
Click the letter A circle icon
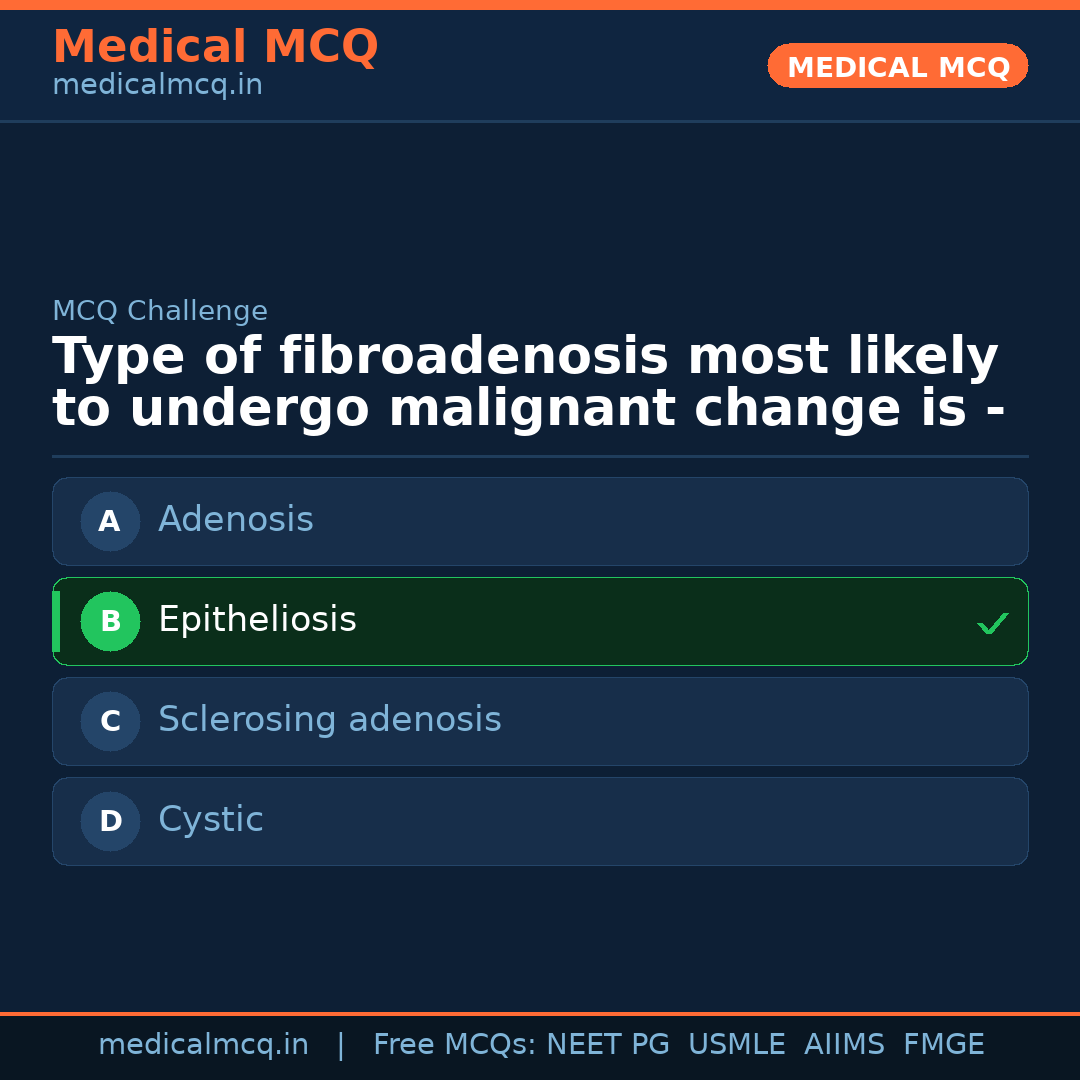click(x=110, y=521)
